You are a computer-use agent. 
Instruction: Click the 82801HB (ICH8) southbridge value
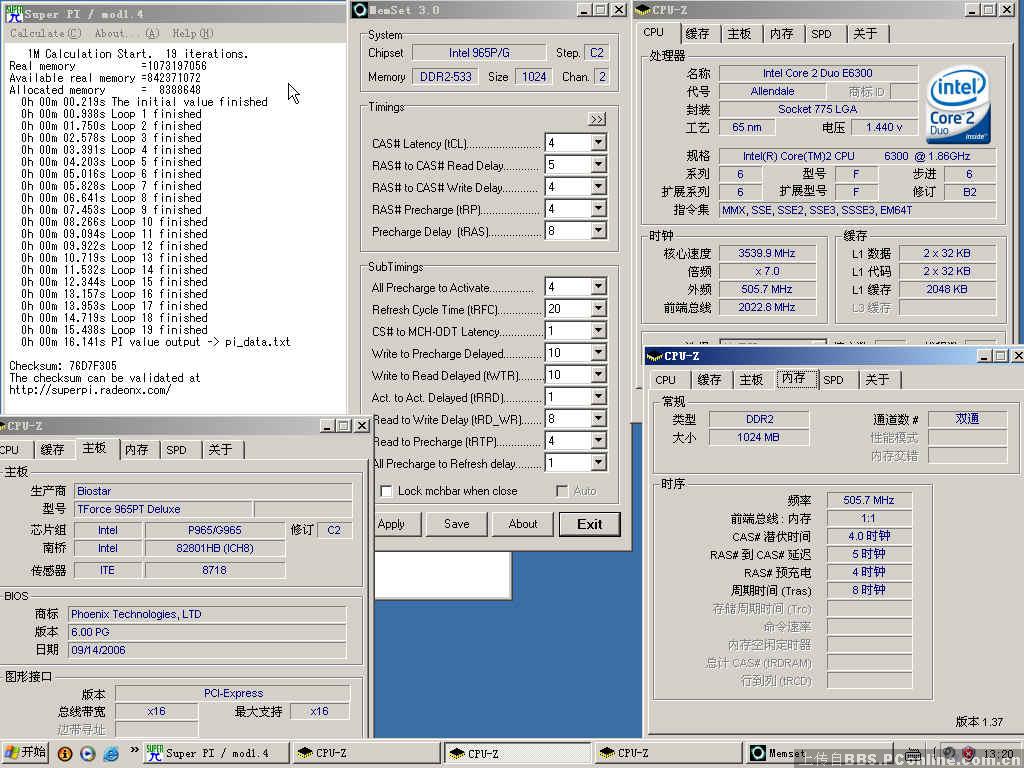click(215, 549)
